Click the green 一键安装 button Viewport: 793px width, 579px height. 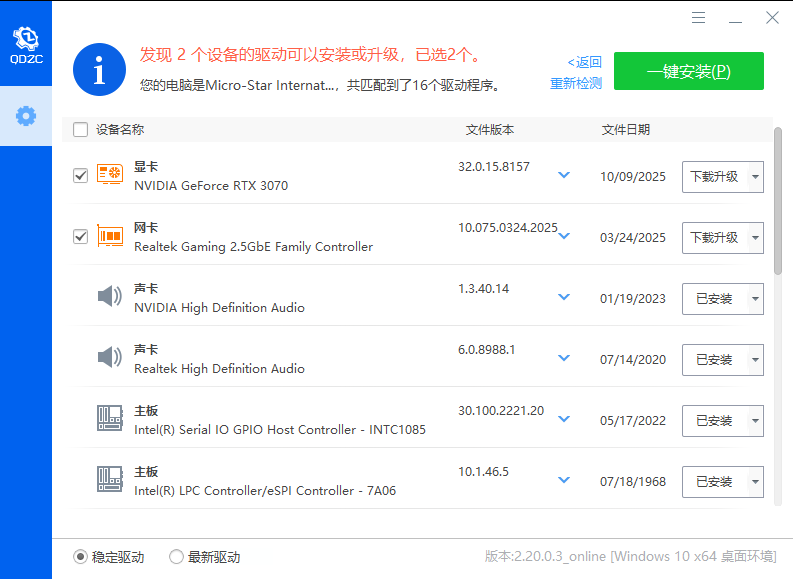(x=688, y=71)
